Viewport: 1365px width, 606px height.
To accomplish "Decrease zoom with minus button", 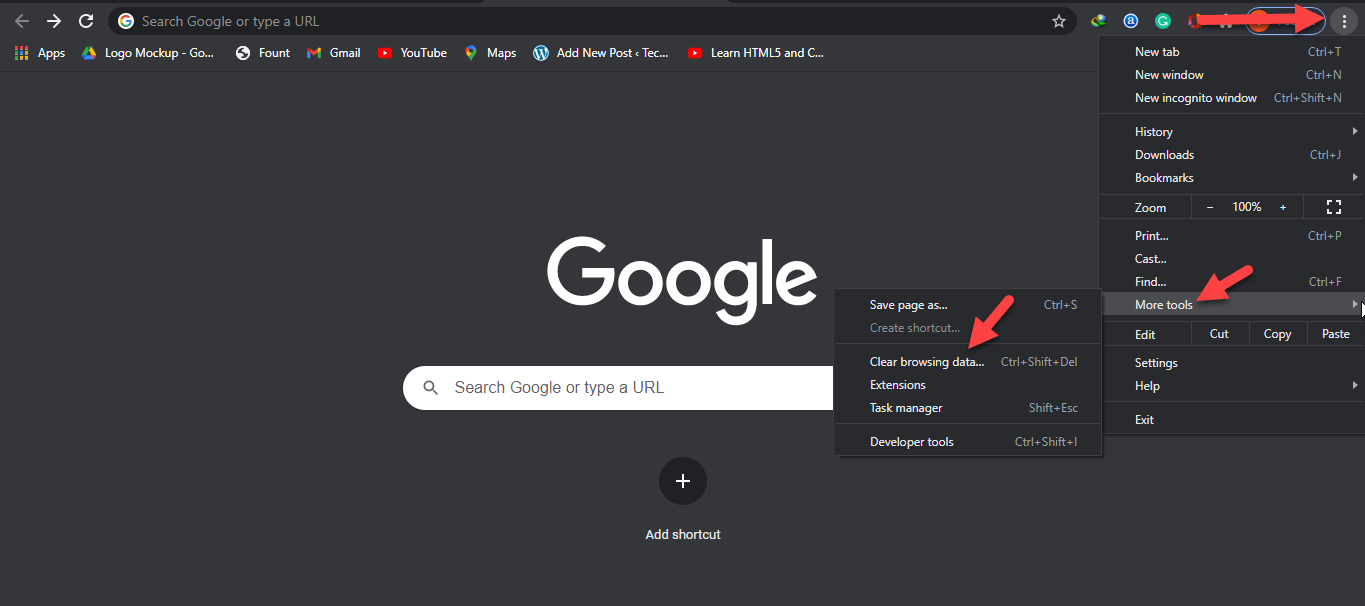I will (1210, 207).
